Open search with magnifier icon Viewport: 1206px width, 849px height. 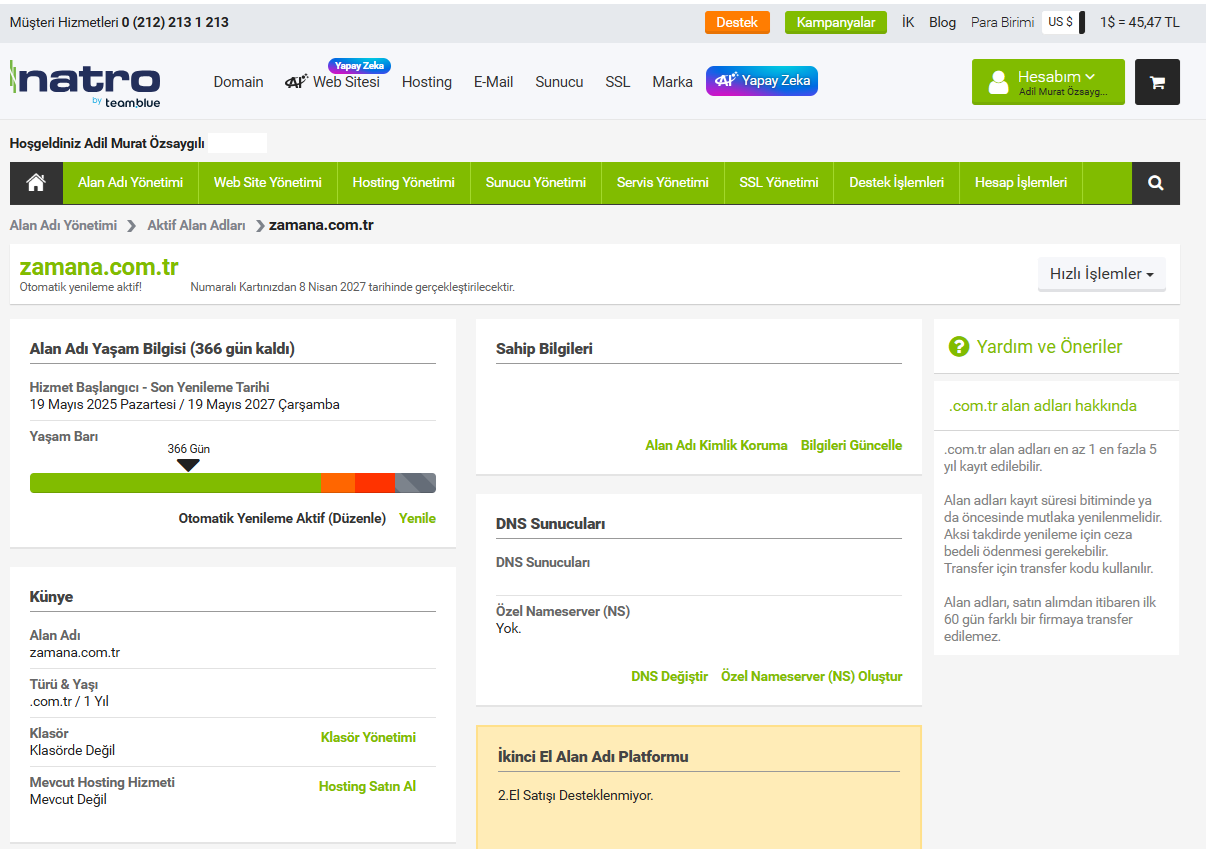point(1156,183)
